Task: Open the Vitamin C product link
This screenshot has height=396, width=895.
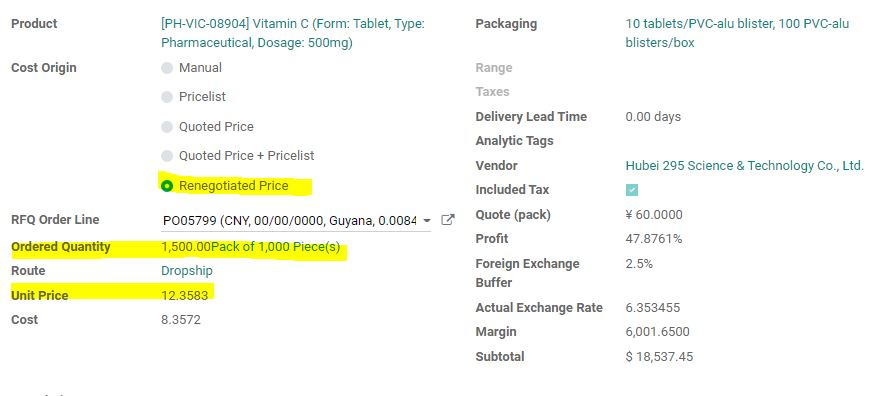Action: click(x=293, y=33)
